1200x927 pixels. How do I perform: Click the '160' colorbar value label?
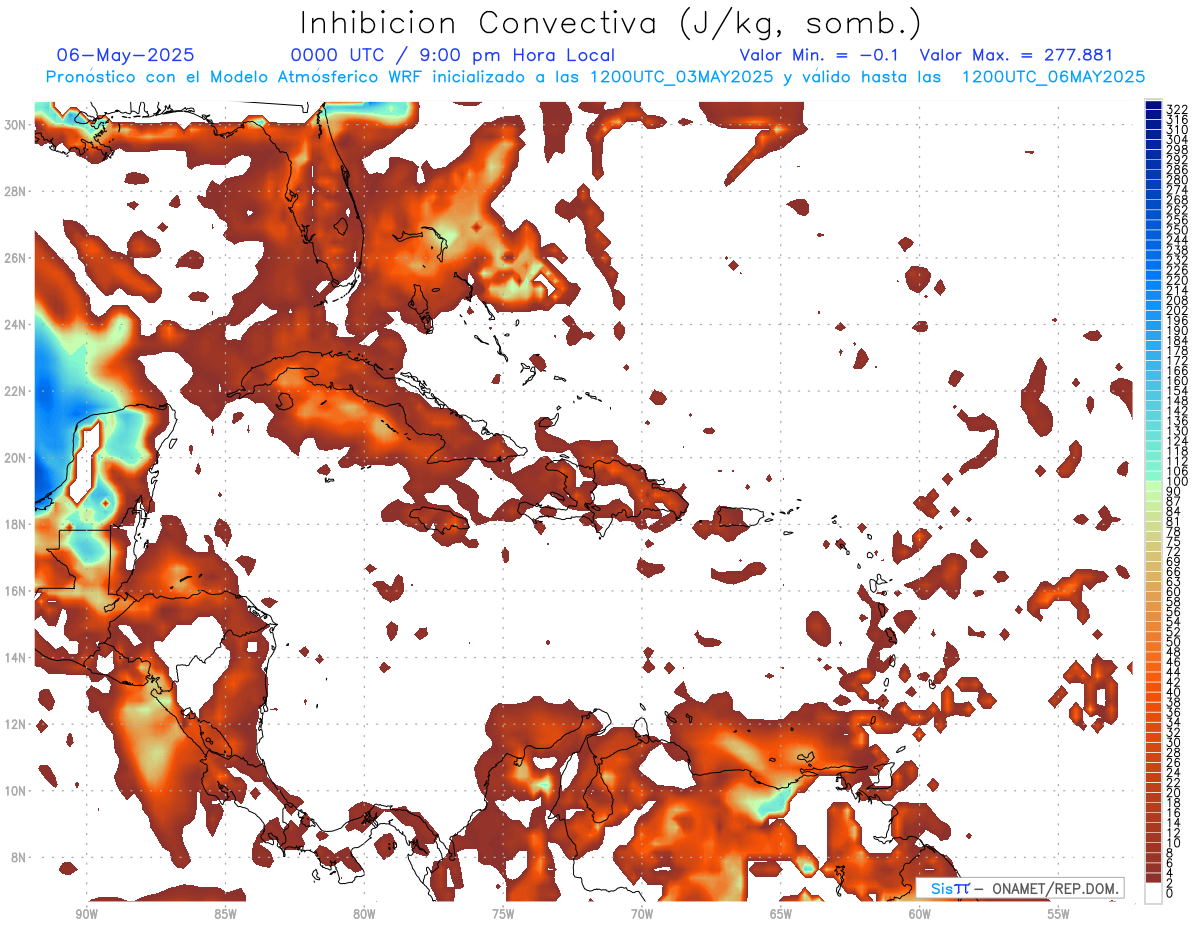click(1177, 380)
